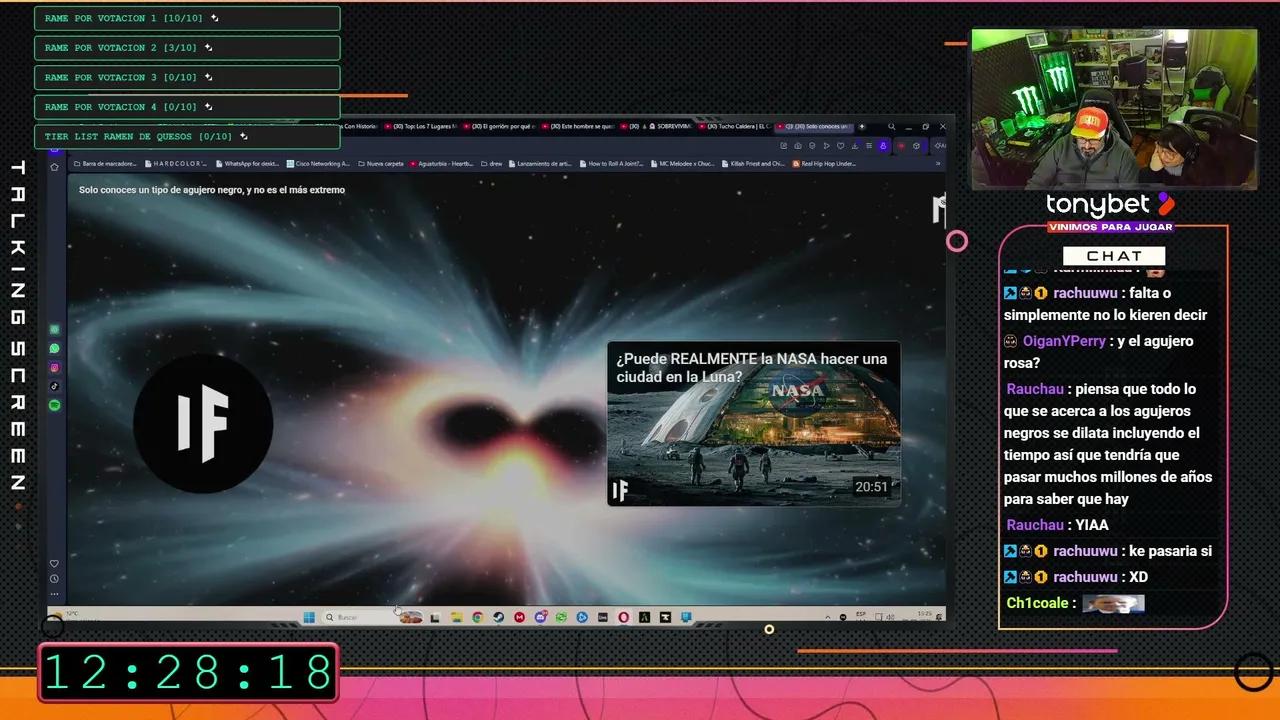The width and height of the screenshot is (1280, 720).
Task: Open the 'WhatsApp for desktop' bookmark
Action: click(247, 163)
